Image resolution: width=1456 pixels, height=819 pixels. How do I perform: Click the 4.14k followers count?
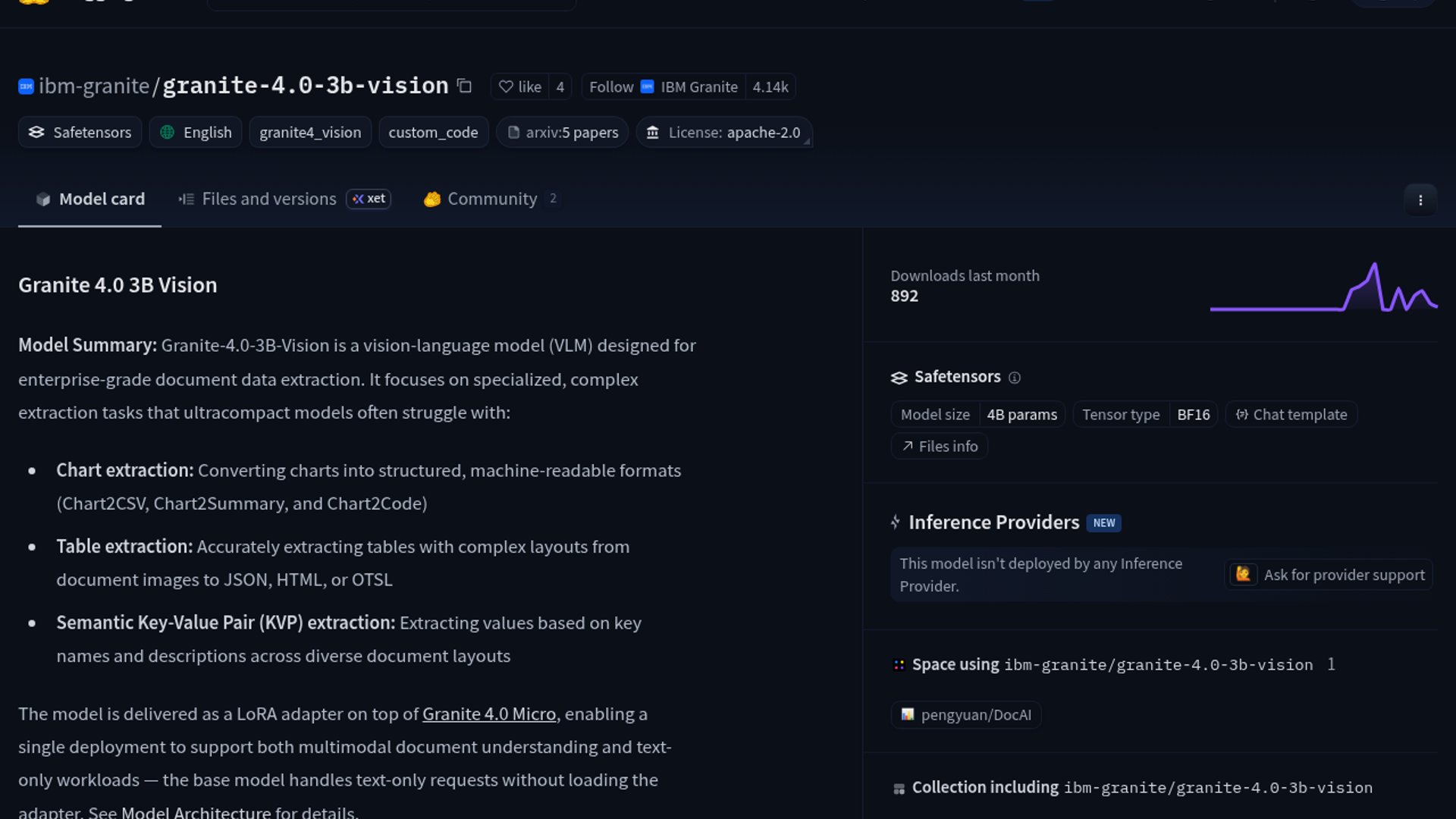(770, 87)
